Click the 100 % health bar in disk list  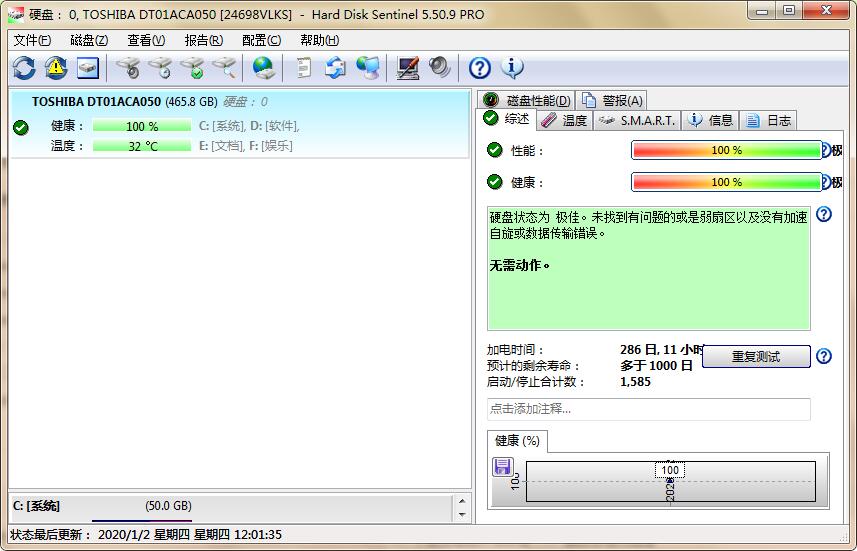click(142, 126)
